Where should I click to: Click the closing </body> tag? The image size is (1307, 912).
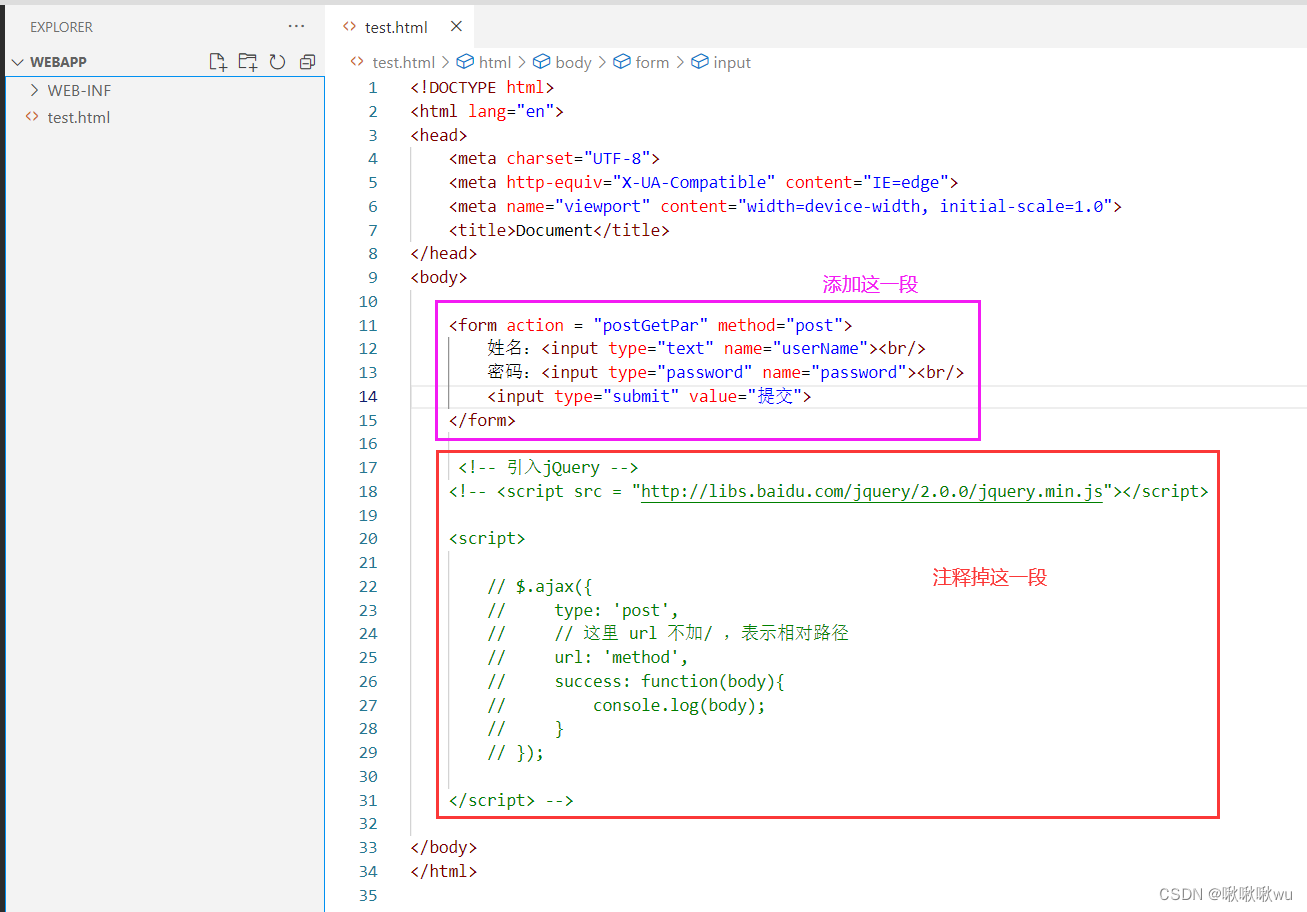tap(443, 847)
